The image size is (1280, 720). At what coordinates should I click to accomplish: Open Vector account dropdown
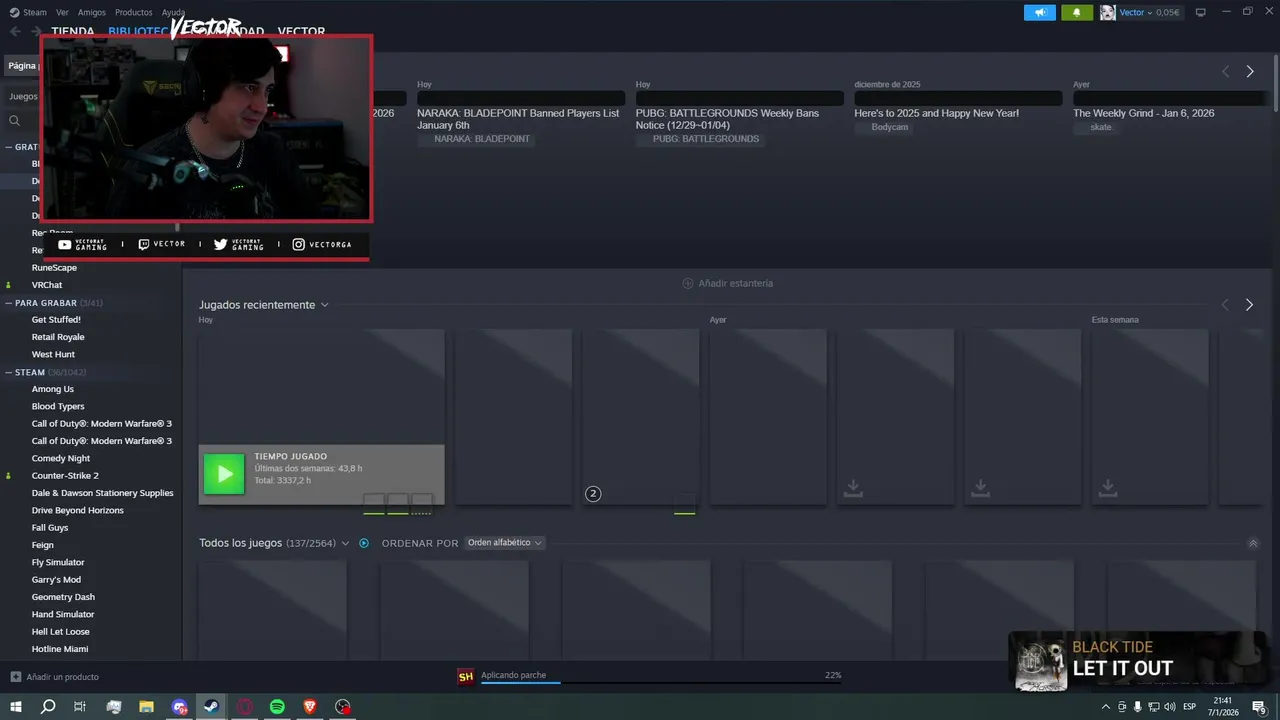1138,12
